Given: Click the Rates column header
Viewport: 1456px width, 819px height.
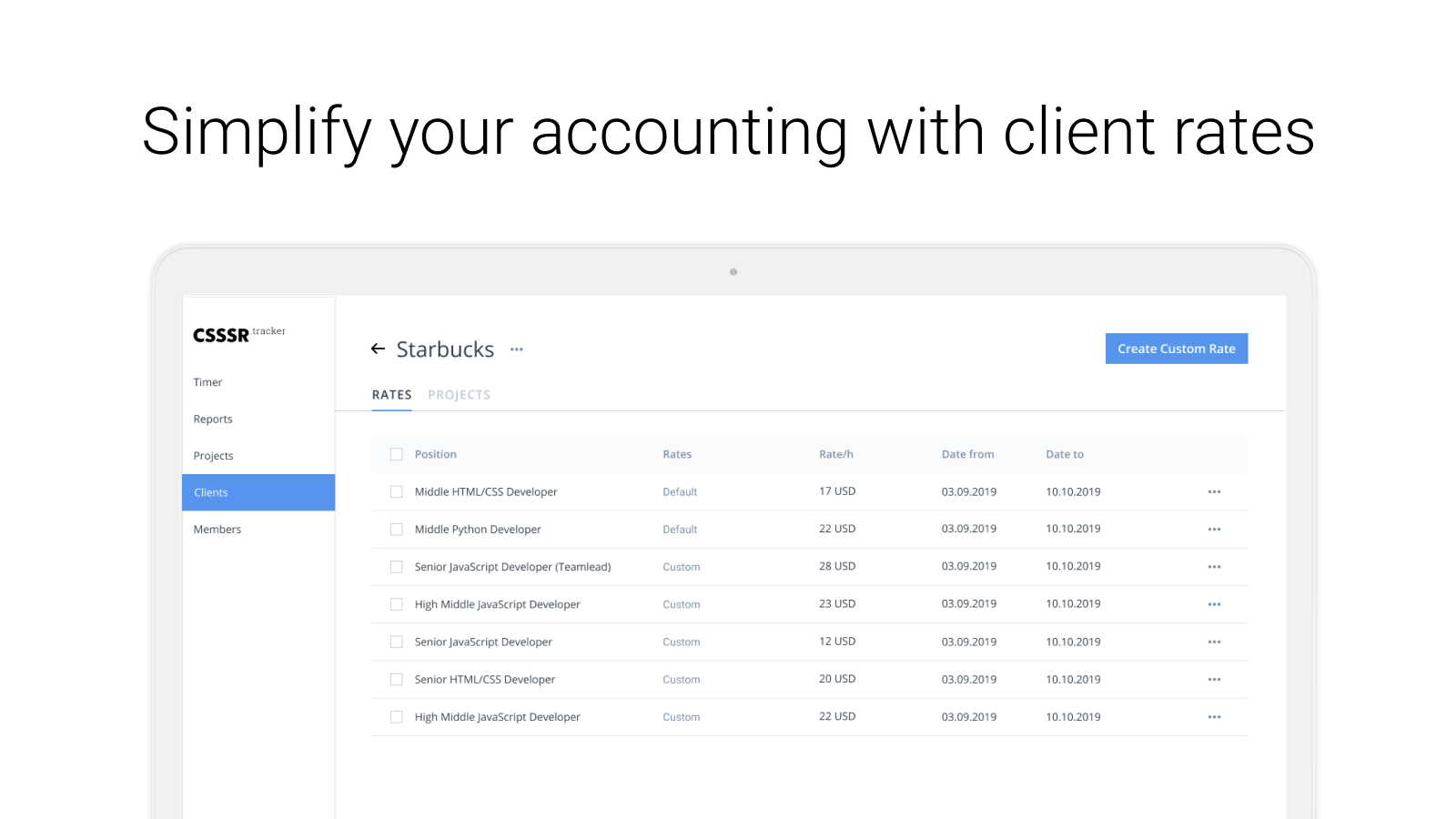Looking at the screenshot, I should click(677, 454).
